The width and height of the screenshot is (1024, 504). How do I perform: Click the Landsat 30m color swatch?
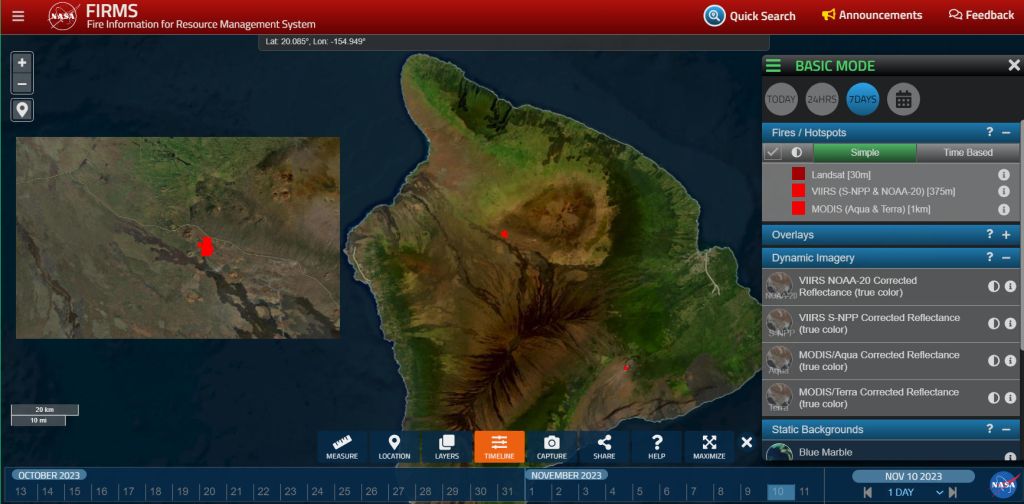point(798,174)
